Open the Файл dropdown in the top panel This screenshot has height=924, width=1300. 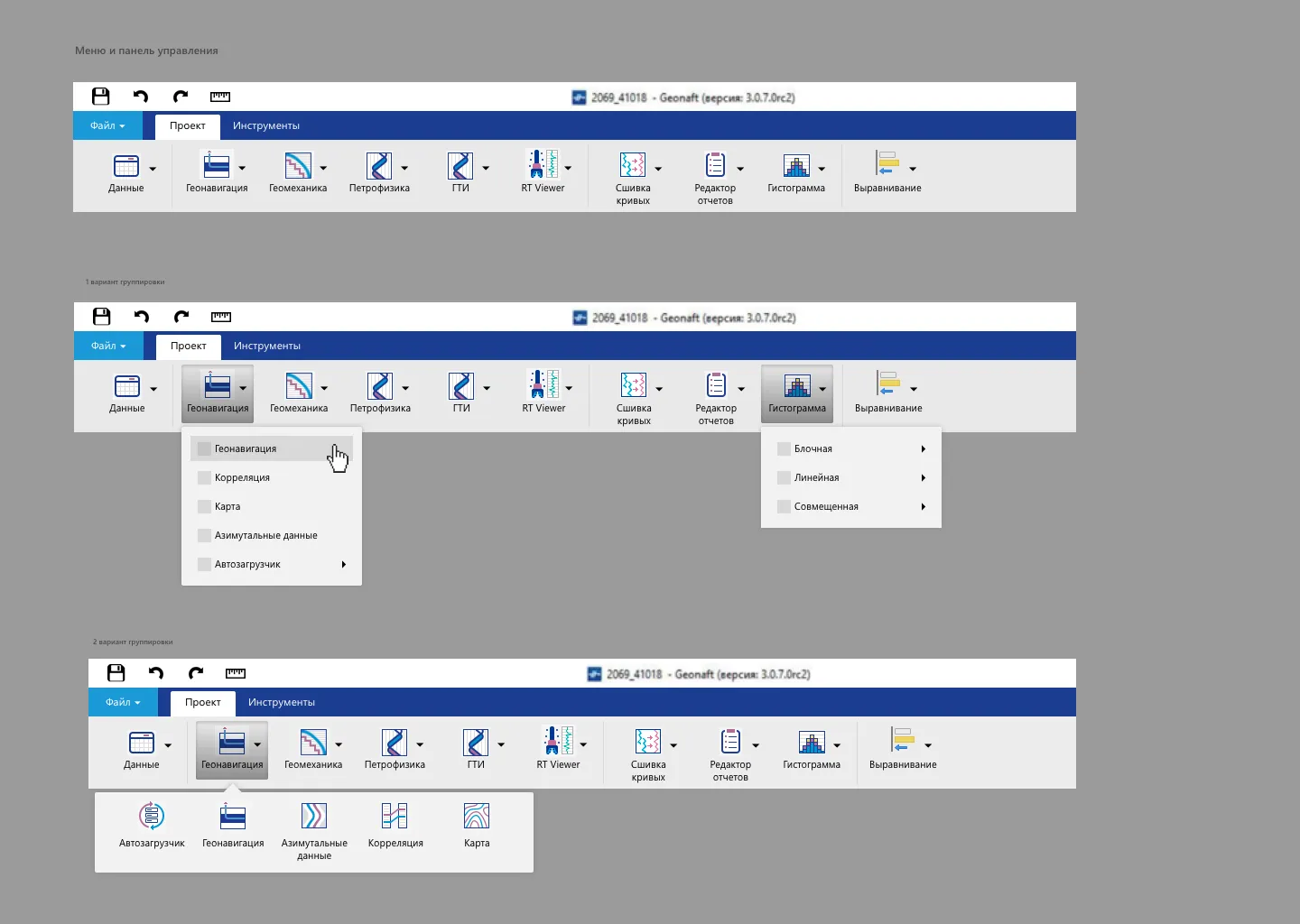pos(107,125)
